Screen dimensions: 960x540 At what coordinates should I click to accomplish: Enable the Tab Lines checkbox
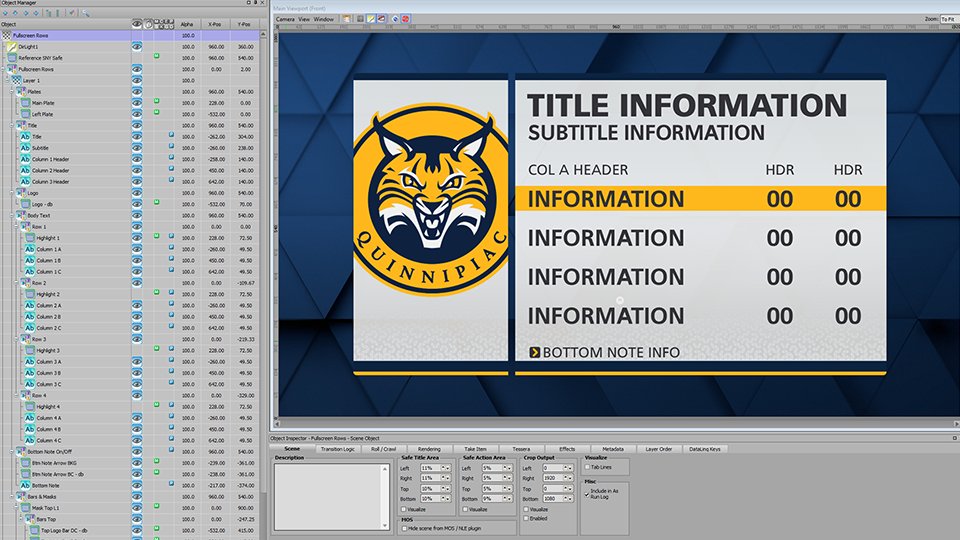587,467
